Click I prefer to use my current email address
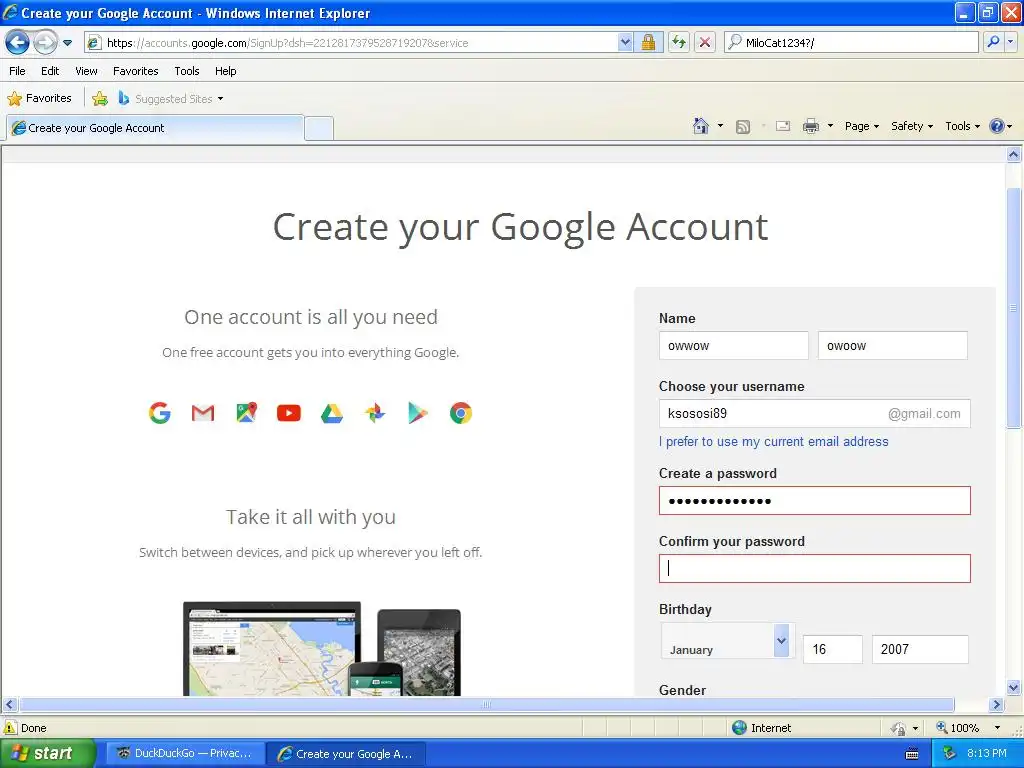Image resolution: width=1024 pixels, height=768 pixels. click(x=774, y=441)
